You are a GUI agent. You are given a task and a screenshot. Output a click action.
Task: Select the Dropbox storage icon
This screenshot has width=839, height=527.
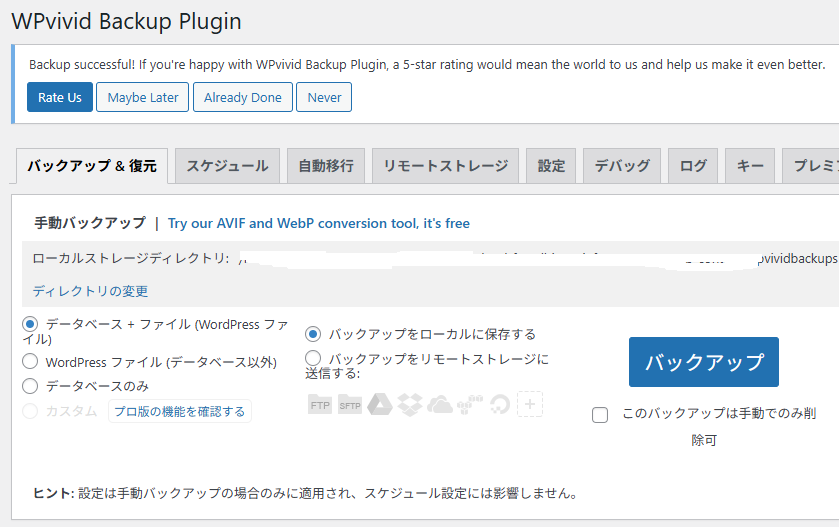[409, 405]
